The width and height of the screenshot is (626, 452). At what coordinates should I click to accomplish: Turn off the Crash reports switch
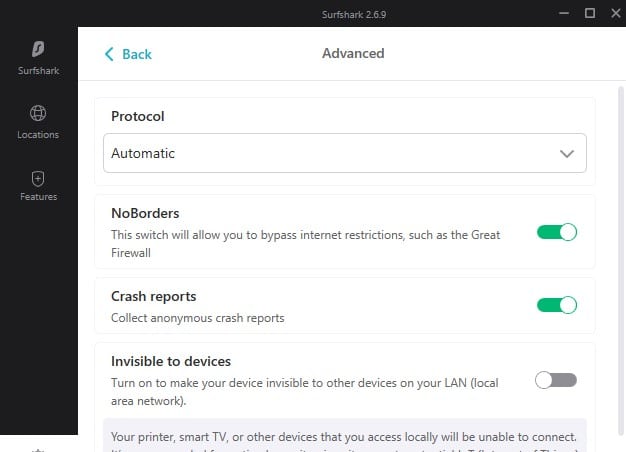[x=557, y=305]
